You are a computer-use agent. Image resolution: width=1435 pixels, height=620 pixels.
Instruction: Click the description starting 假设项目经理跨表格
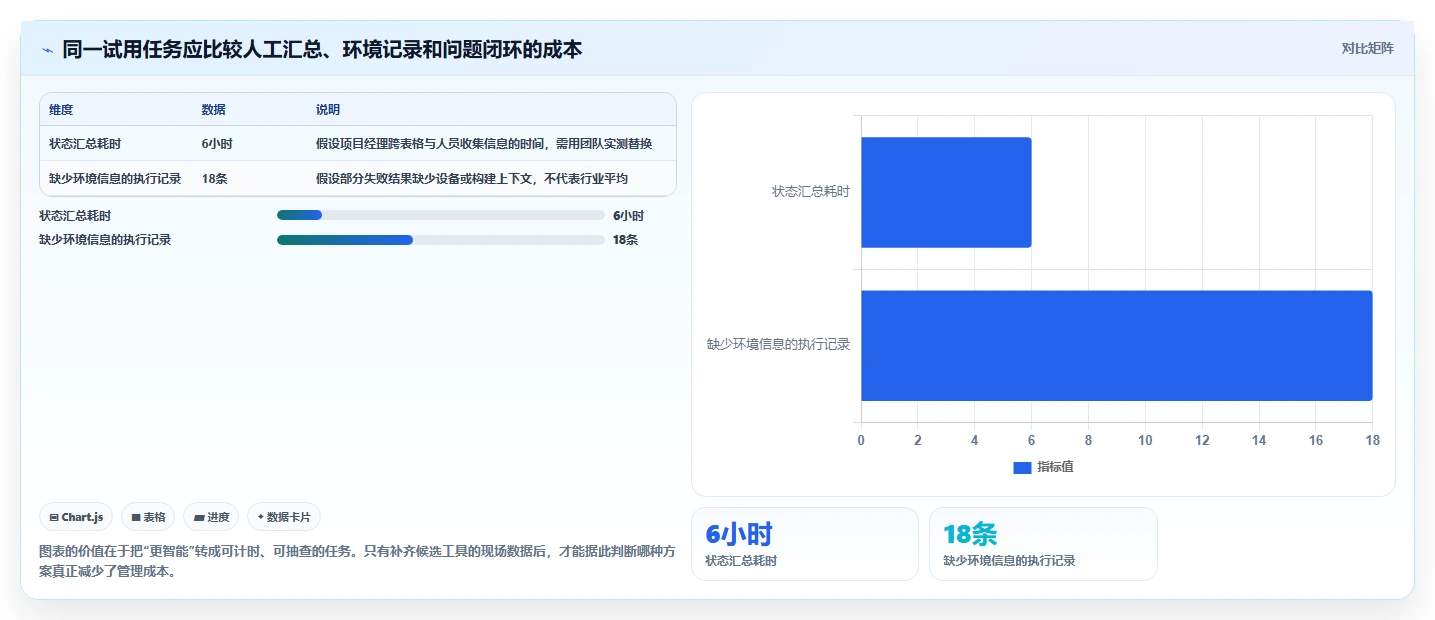[x=484, y=144]
